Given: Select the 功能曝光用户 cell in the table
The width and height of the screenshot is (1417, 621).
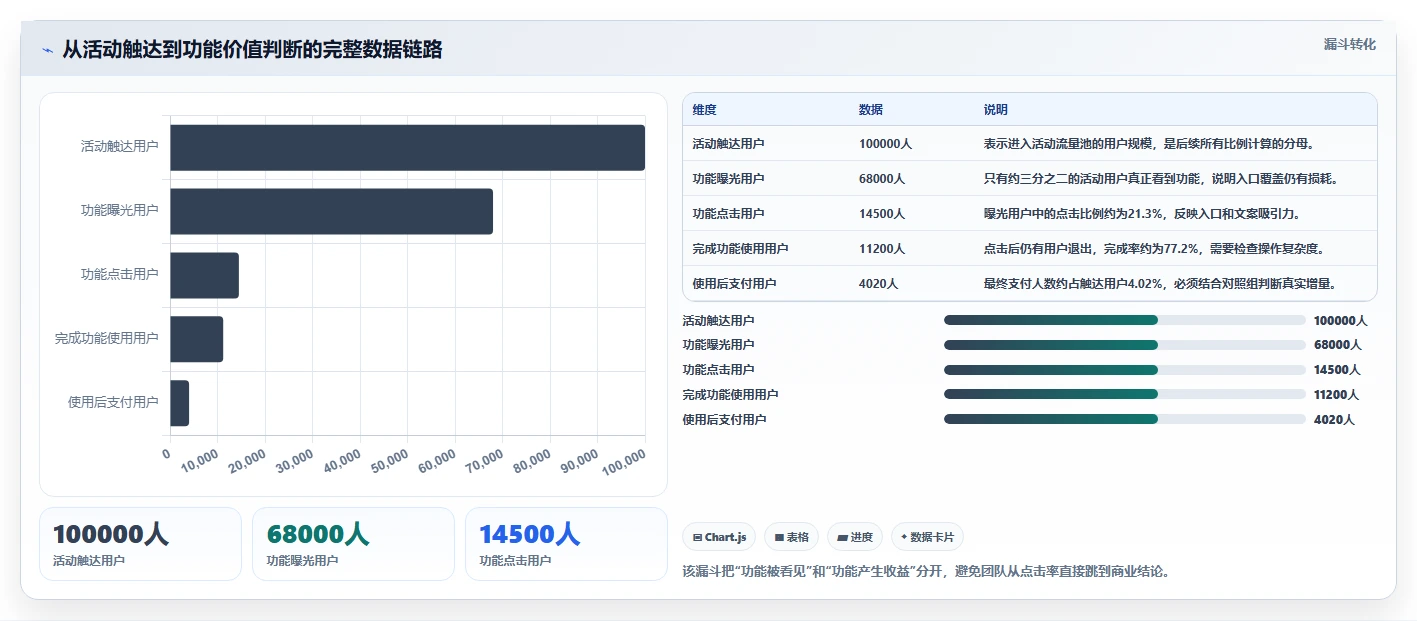Looking at the screenshot, I should tap(728, 179).
